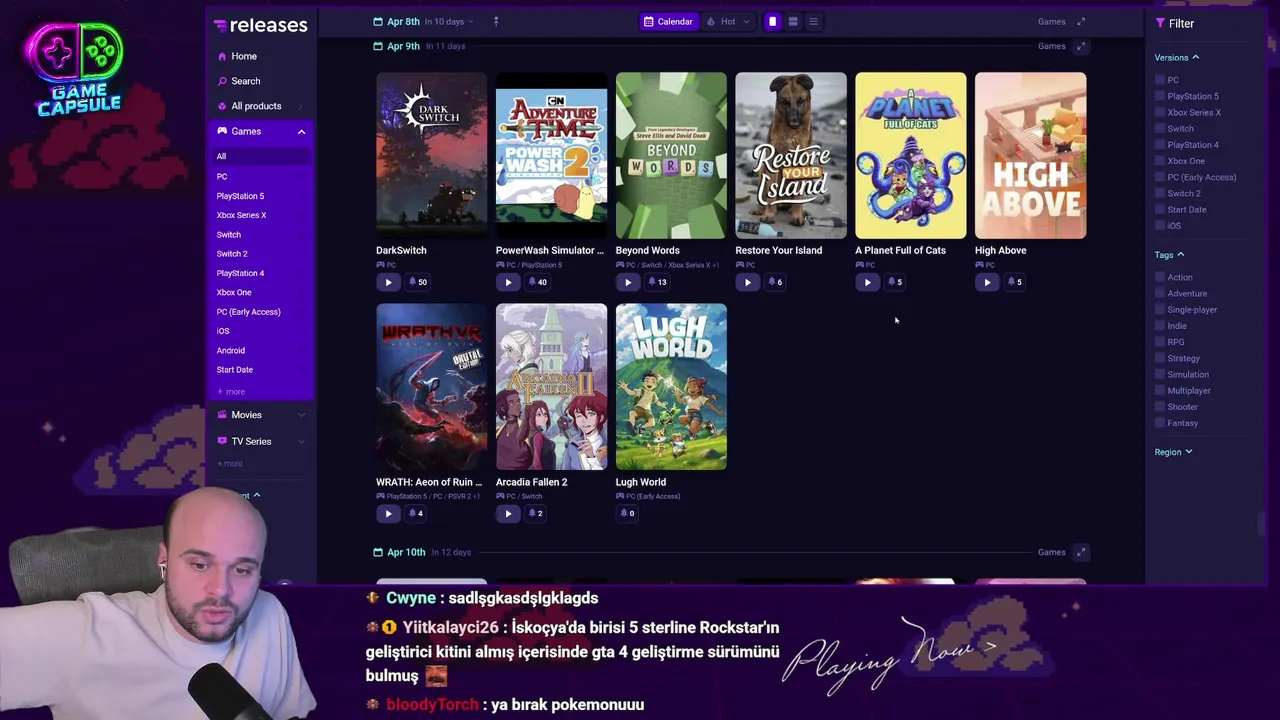
Task: Play the WRATH: Aeon of Ruin trailer
Action: pyautogui.click(x=388, y=514)
